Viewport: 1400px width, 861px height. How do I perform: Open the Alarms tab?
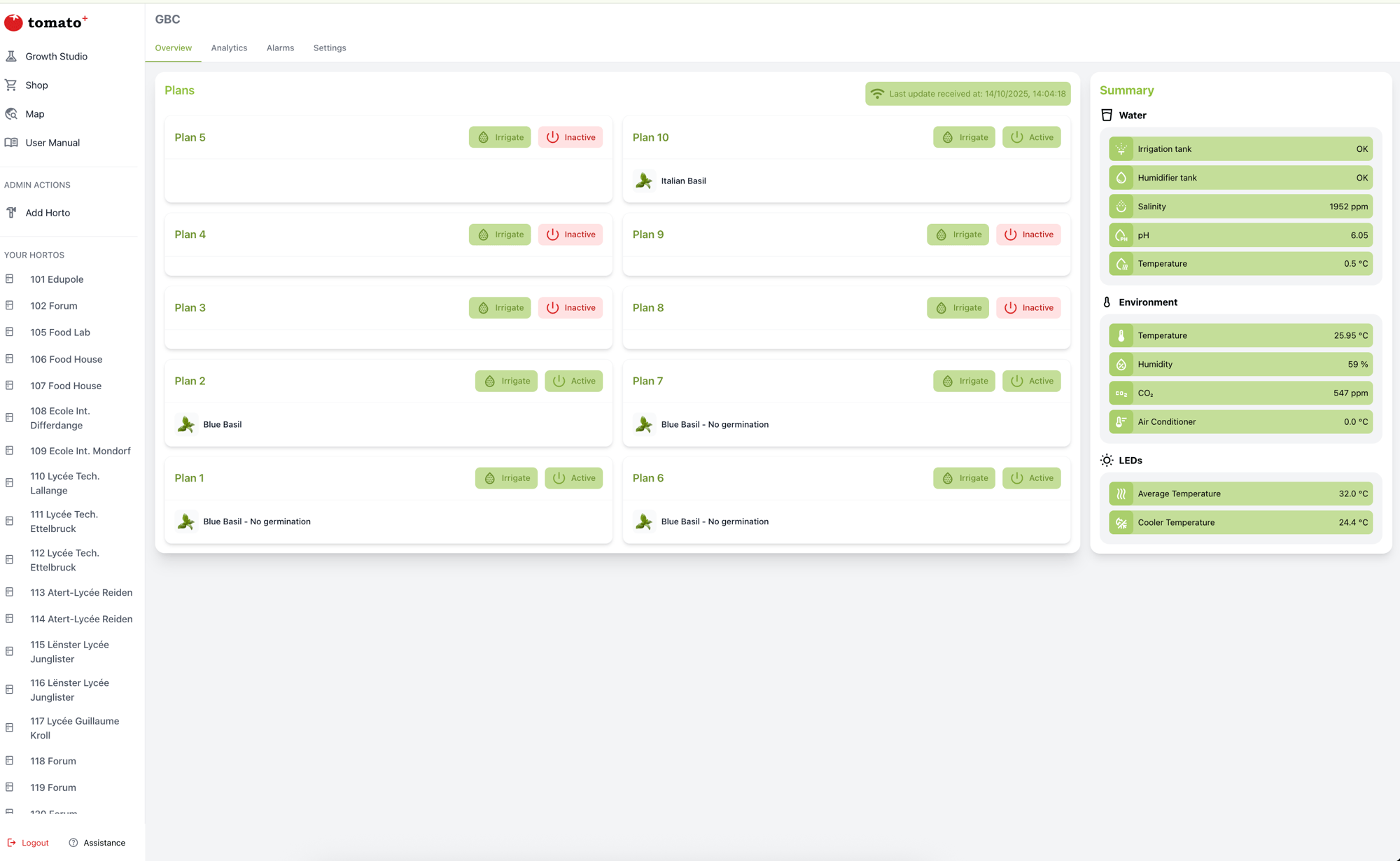click(x=280, y=48)
